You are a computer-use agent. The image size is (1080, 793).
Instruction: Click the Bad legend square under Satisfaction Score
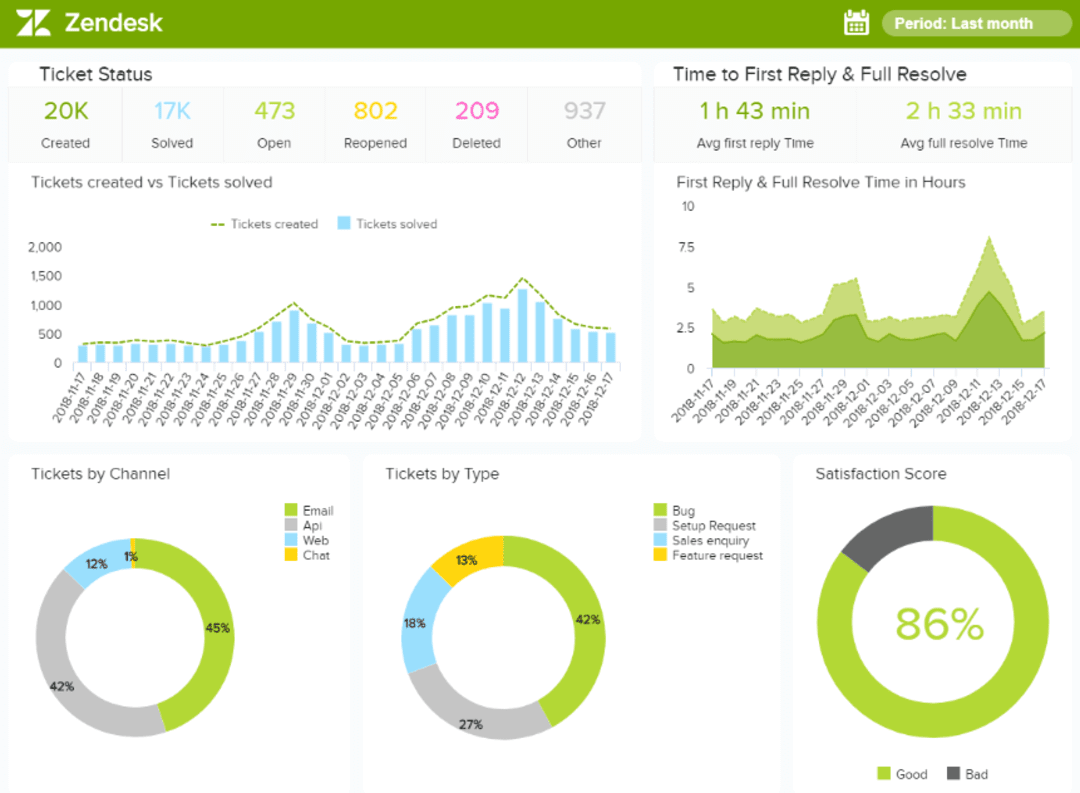(953, 773)
